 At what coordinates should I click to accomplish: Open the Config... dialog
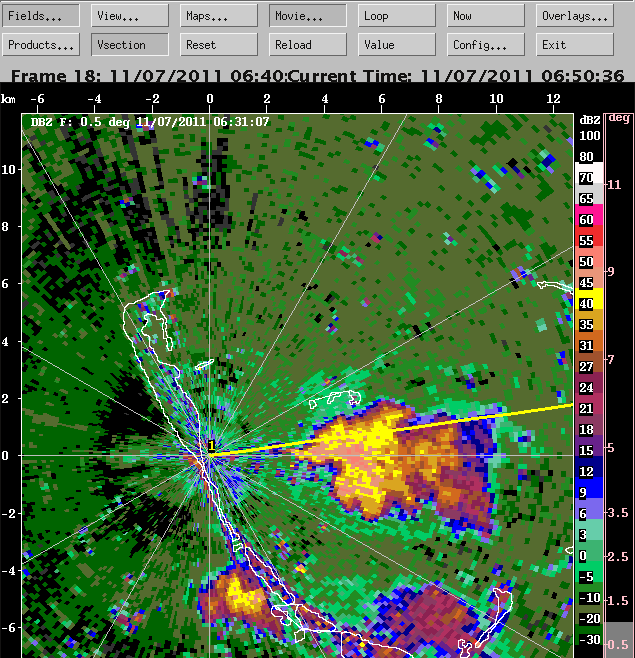pyautogui.click(x=486, y=44)
